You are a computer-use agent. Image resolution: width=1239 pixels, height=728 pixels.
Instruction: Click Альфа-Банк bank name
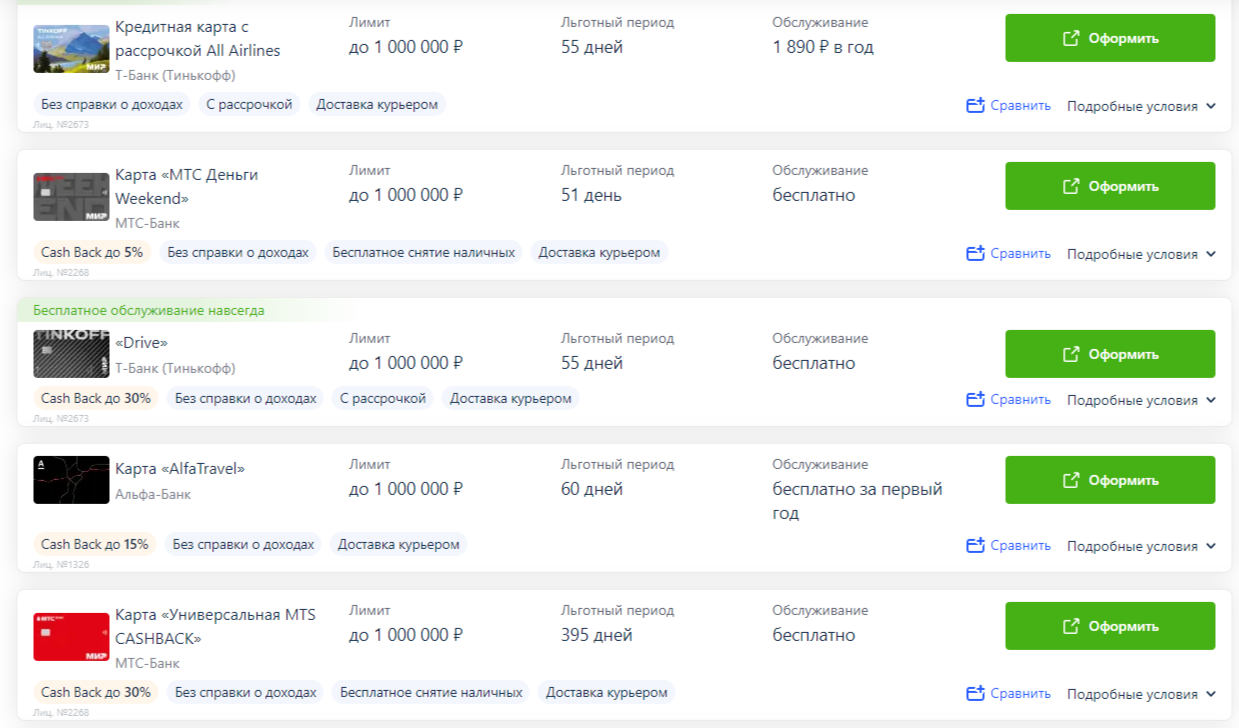pyautogui.click(x=153, y=494)
